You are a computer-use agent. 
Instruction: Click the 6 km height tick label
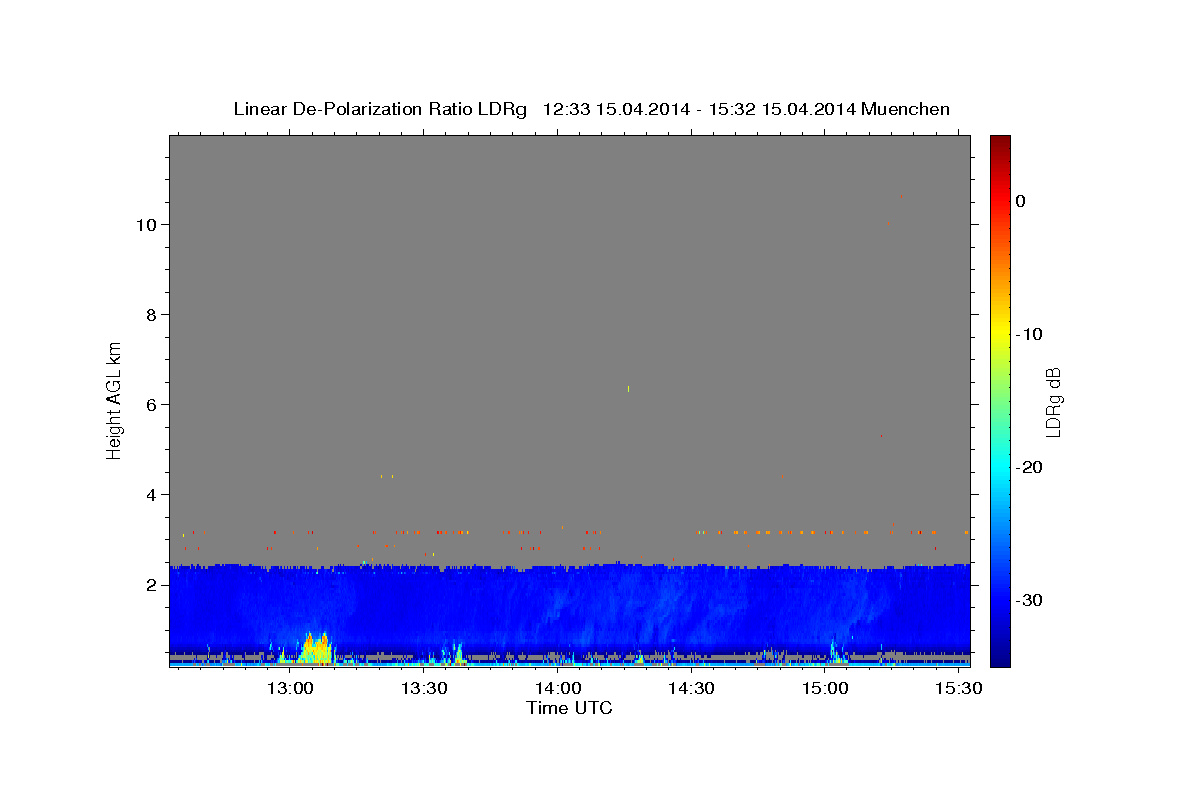pyautogui.click(x=154, y=405)
